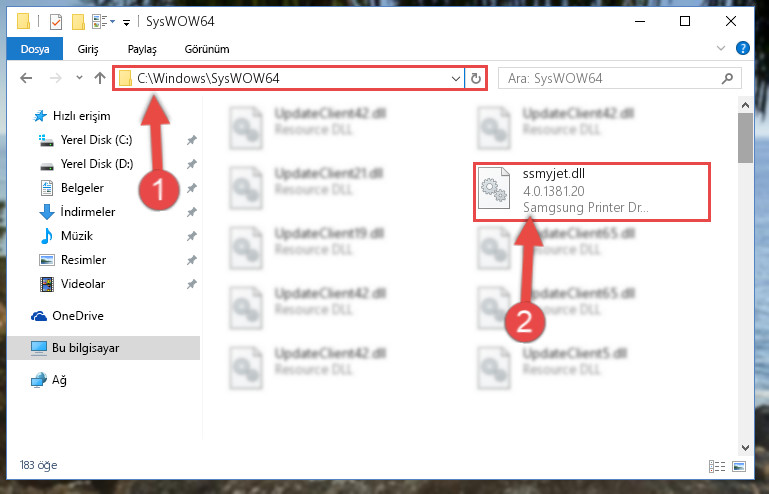This screenshot has width=769, height=494.
Task: Open the Görünüm ribbon tab
Action: pos(206,49)
